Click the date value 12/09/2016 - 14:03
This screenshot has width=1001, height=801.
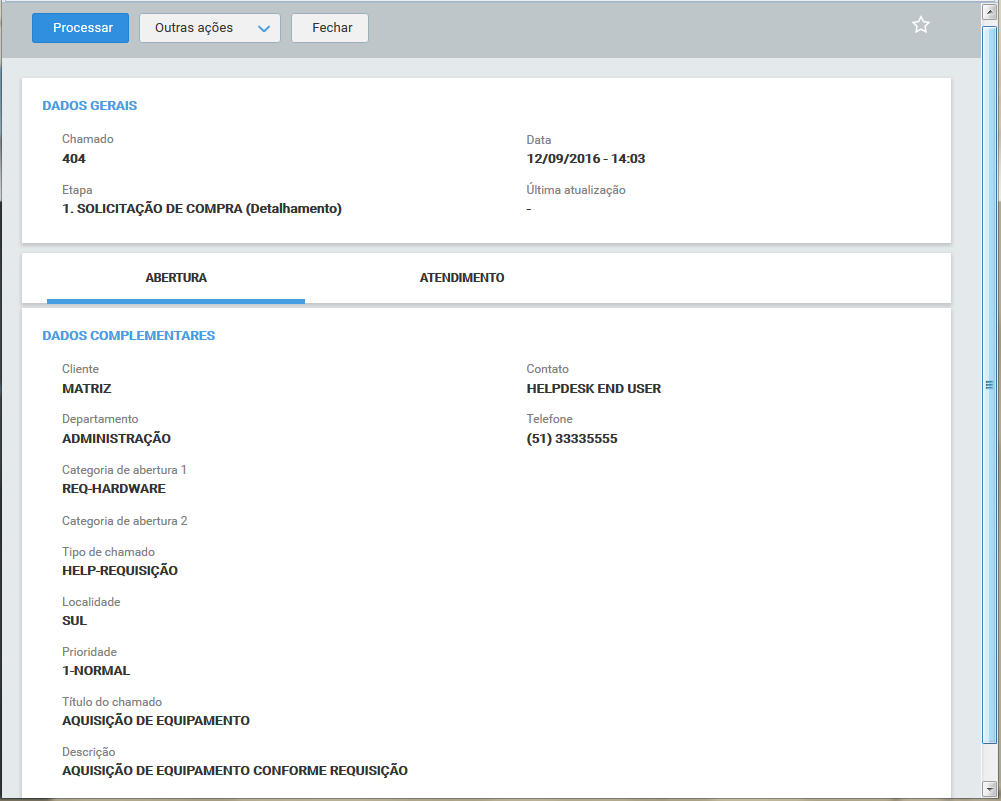[x=585, y=158]
